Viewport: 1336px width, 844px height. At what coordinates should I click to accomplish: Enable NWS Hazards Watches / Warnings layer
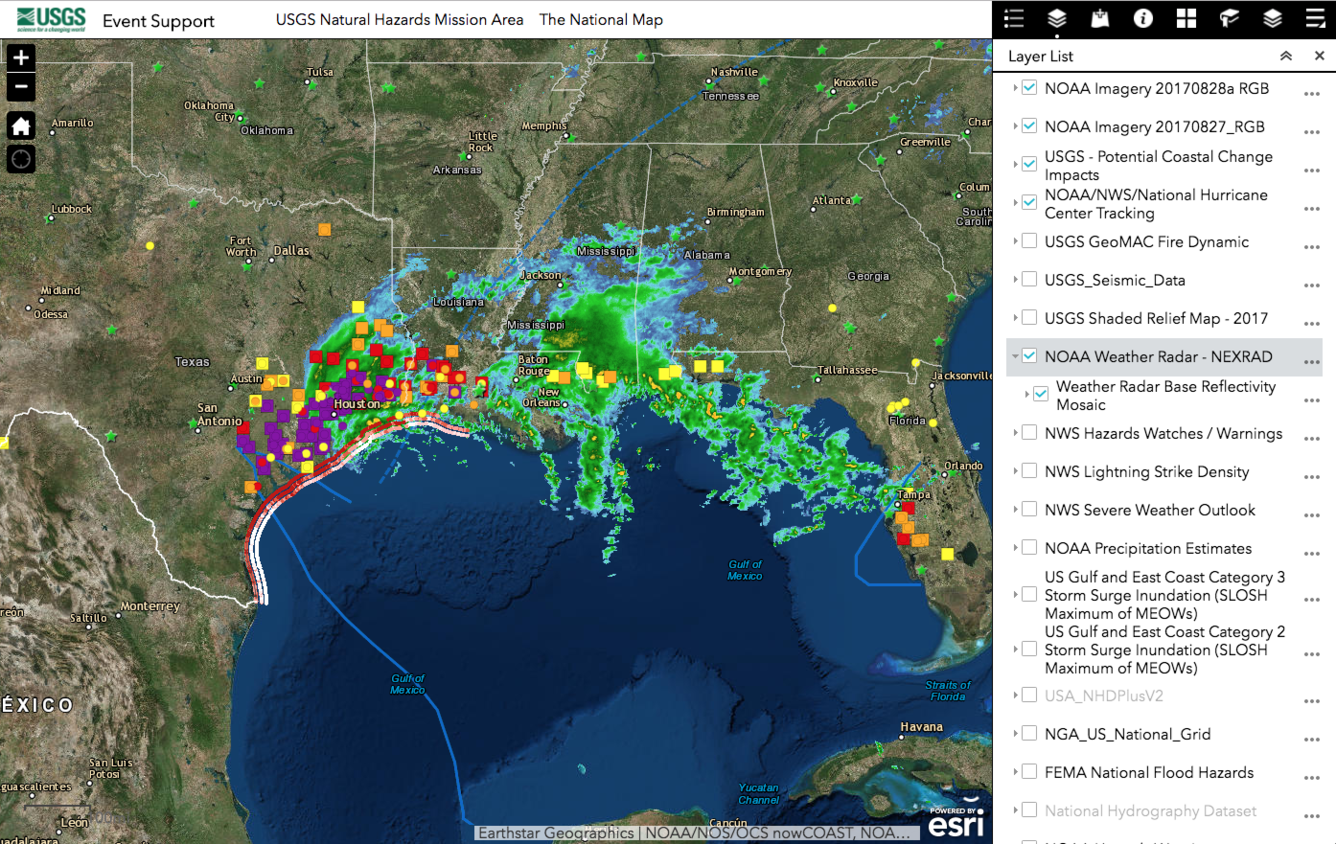(x=1029, y=432)
